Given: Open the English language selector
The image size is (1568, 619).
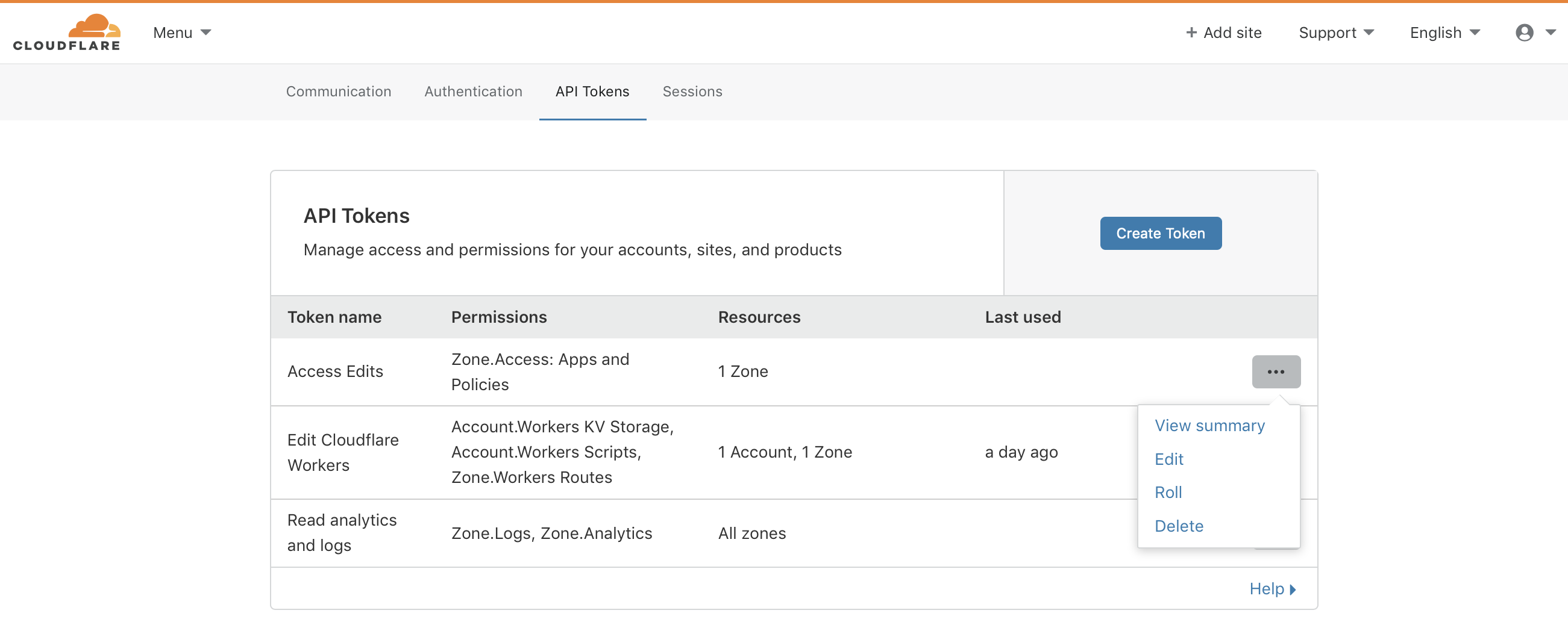Looking at the screenshot, I should tap(1444, 33).
